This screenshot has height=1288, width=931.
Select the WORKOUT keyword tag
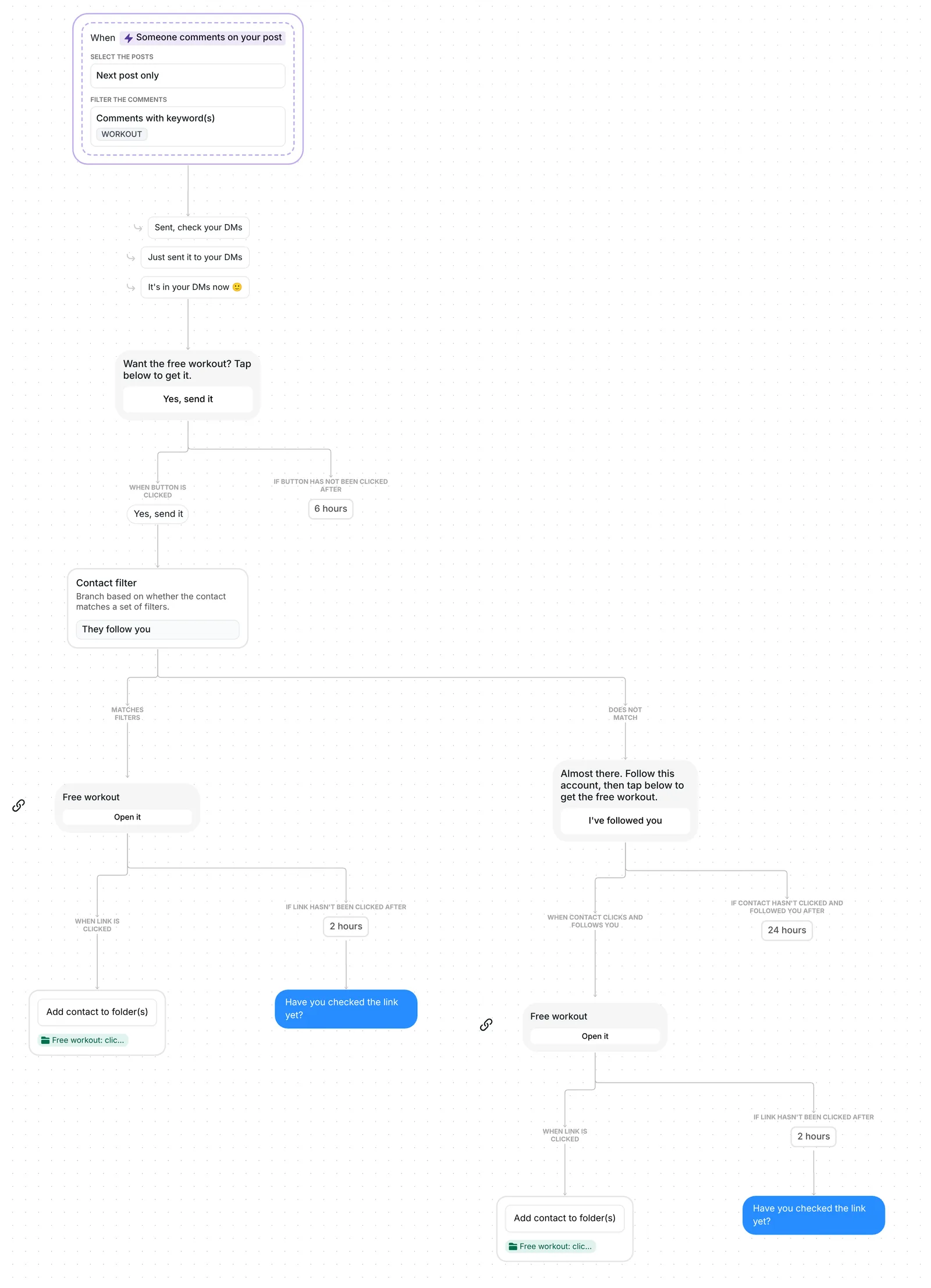pyautogui.click(x=122, y=134)
